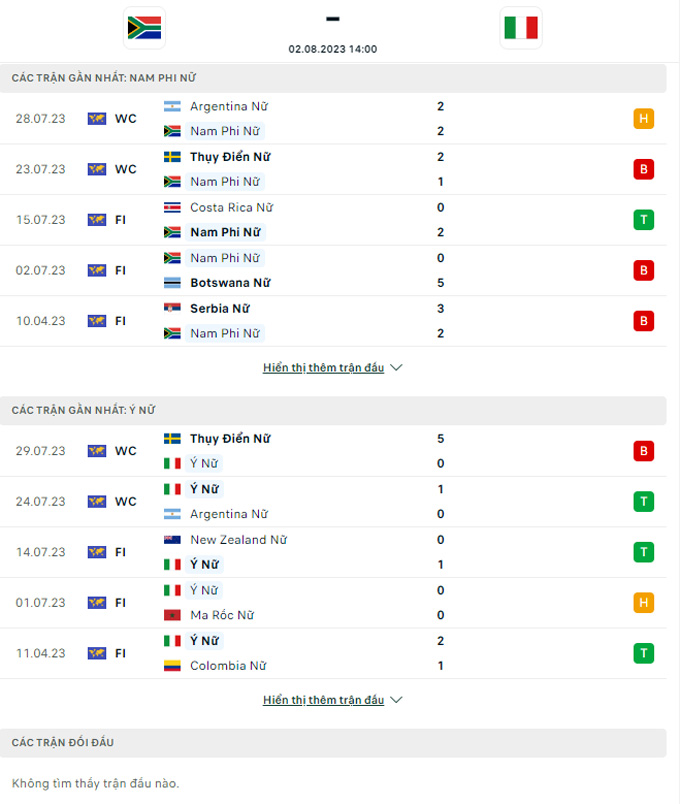This screenshot has width=680, height=804.
Task: Expand more matches under Nam Phi Nữ section
Action: coord(323,368)
